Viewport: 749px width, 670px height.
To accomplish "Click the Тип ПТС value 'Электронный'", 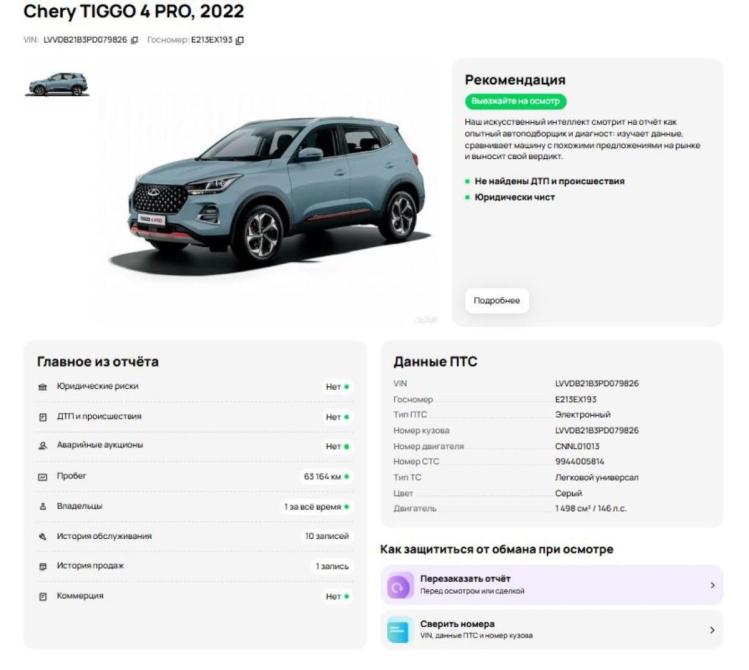I will (583, 415).
